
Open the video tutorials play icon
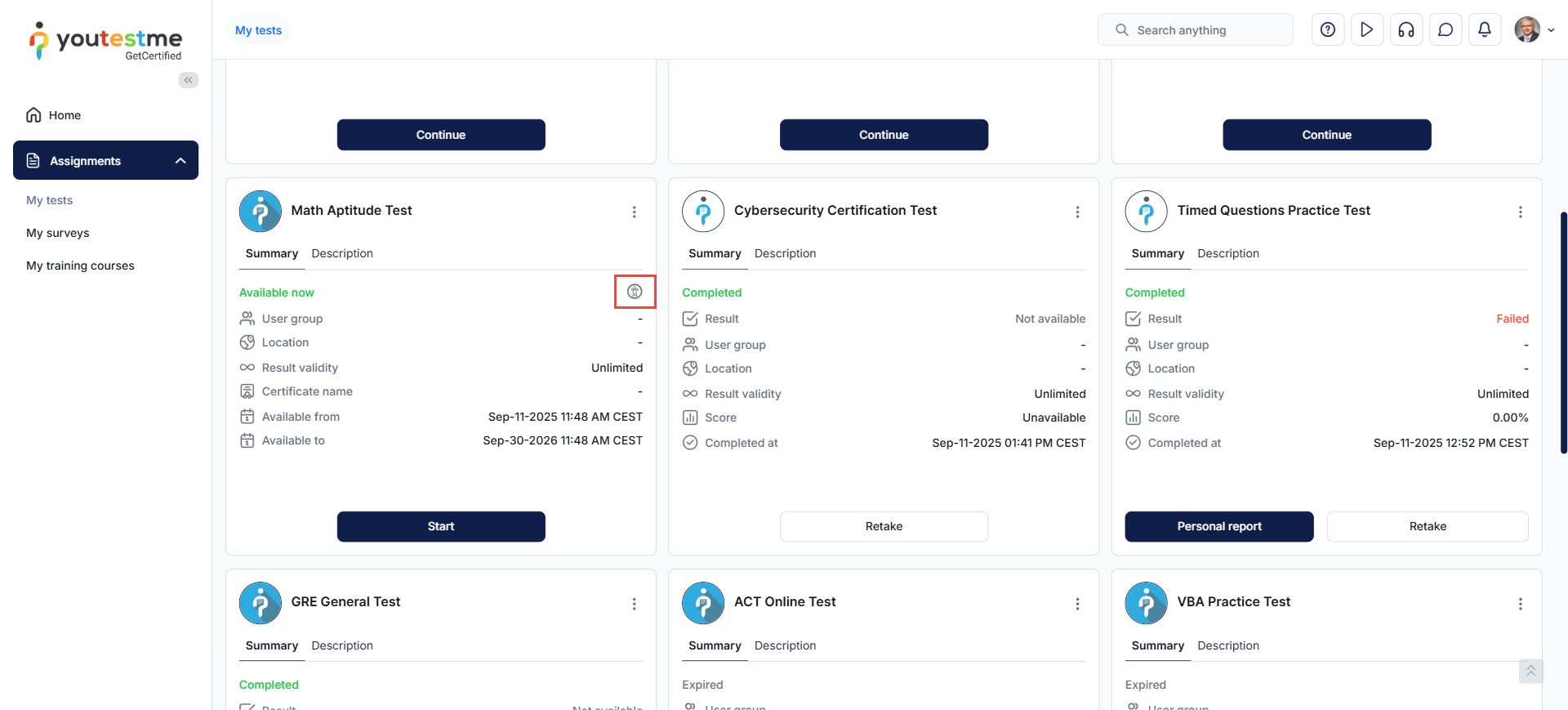(1367, 30)
